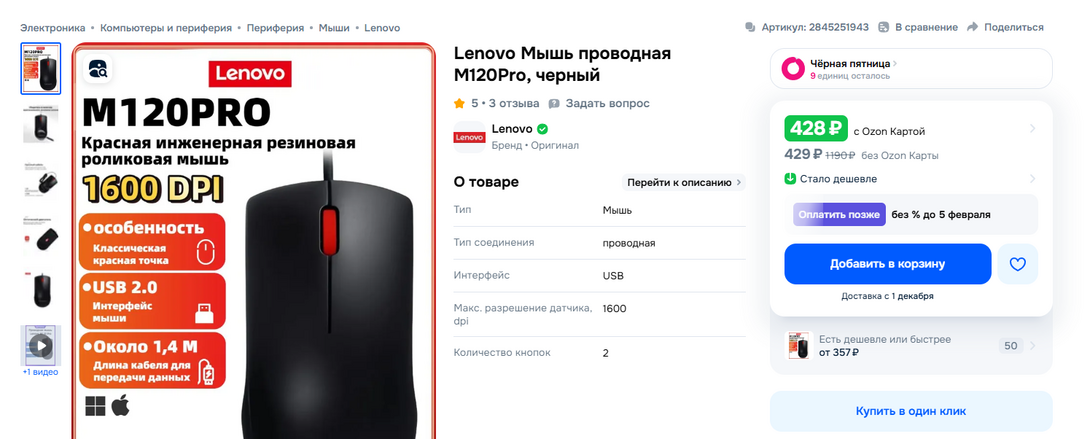The height and width of the screenshot is (439, 1090).
Task: Click the visual search icon on product image
Action: point(98,68)
